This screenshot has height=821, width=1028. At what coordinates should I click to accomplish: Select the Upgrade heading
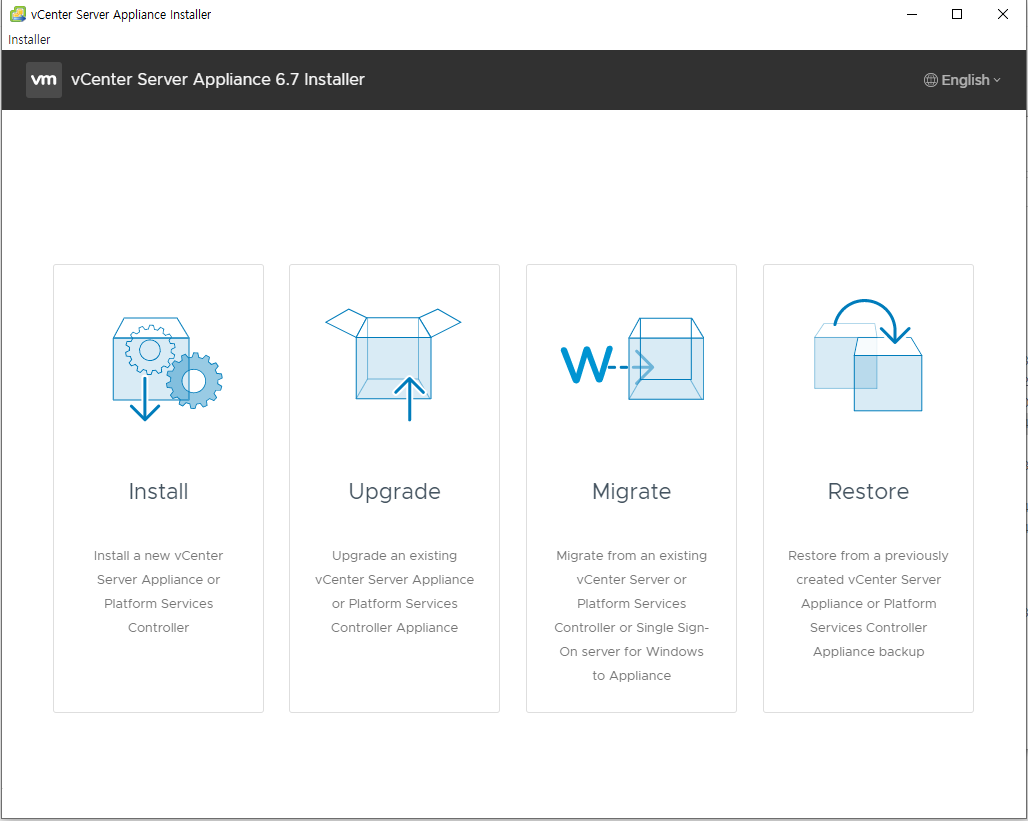(394, 492)
